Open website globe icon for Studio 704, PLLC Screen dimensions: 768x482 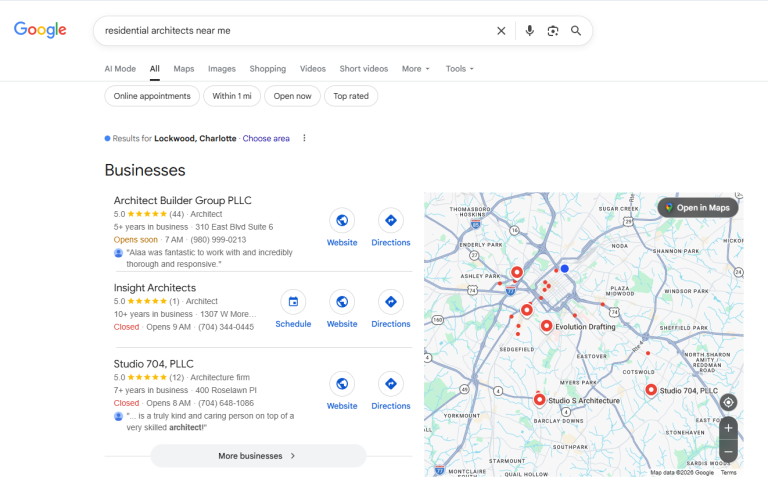pyautogui.click(x=342, y=384)
